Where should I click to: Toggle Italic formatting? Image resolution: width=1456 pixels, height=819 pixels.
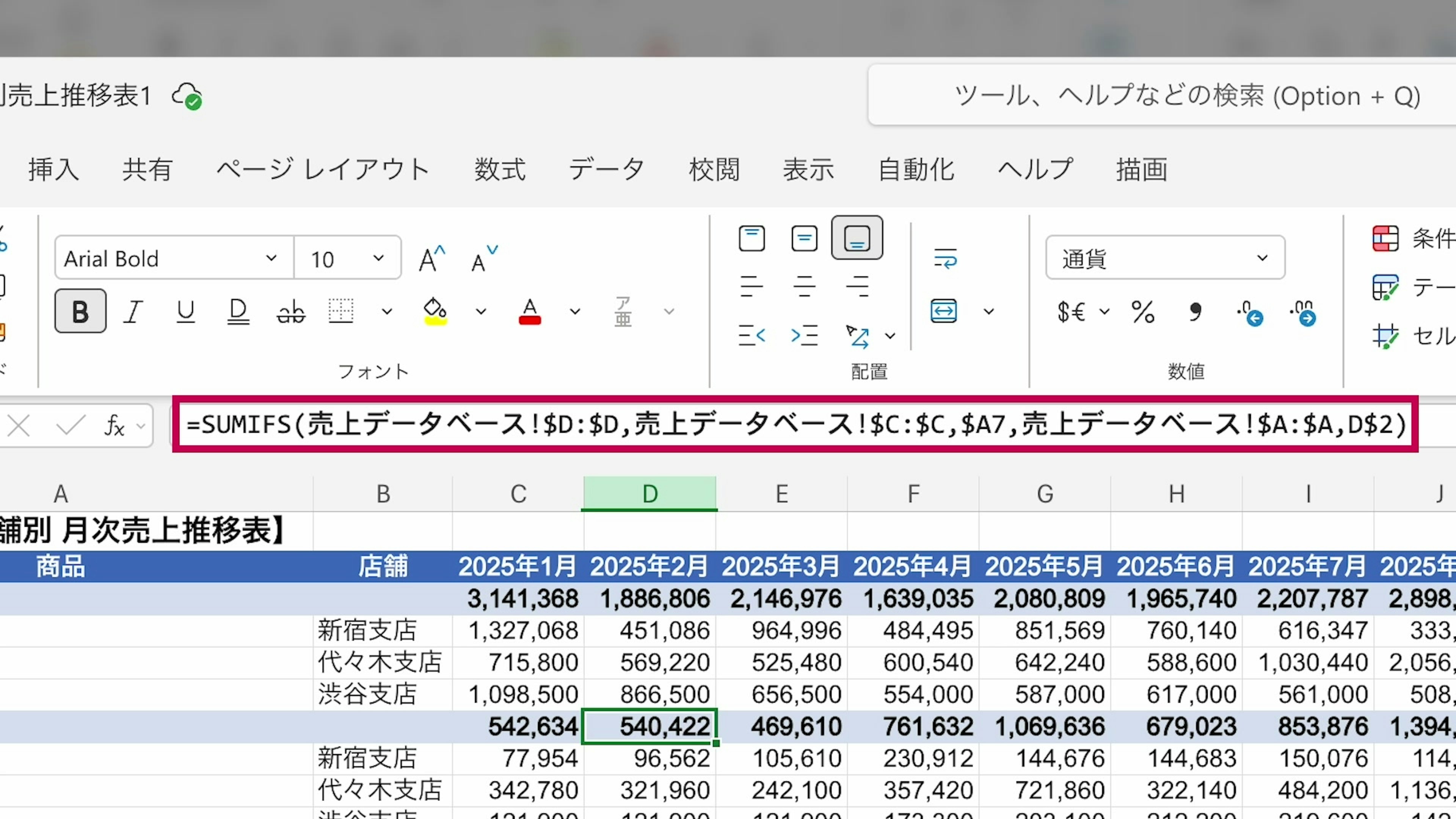coord(133,311)
